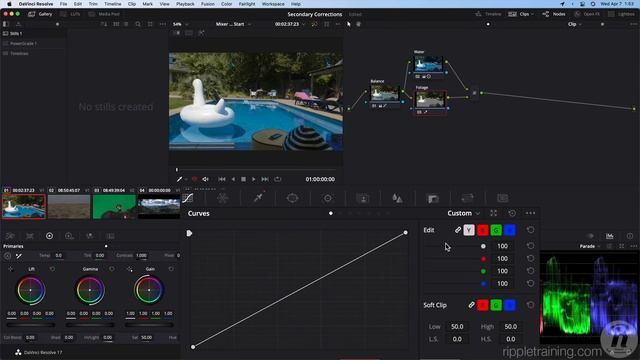Select the Stills 1 album
This screenshot has width=640, height=360.
pyautogui.click(x=33, y=33)
